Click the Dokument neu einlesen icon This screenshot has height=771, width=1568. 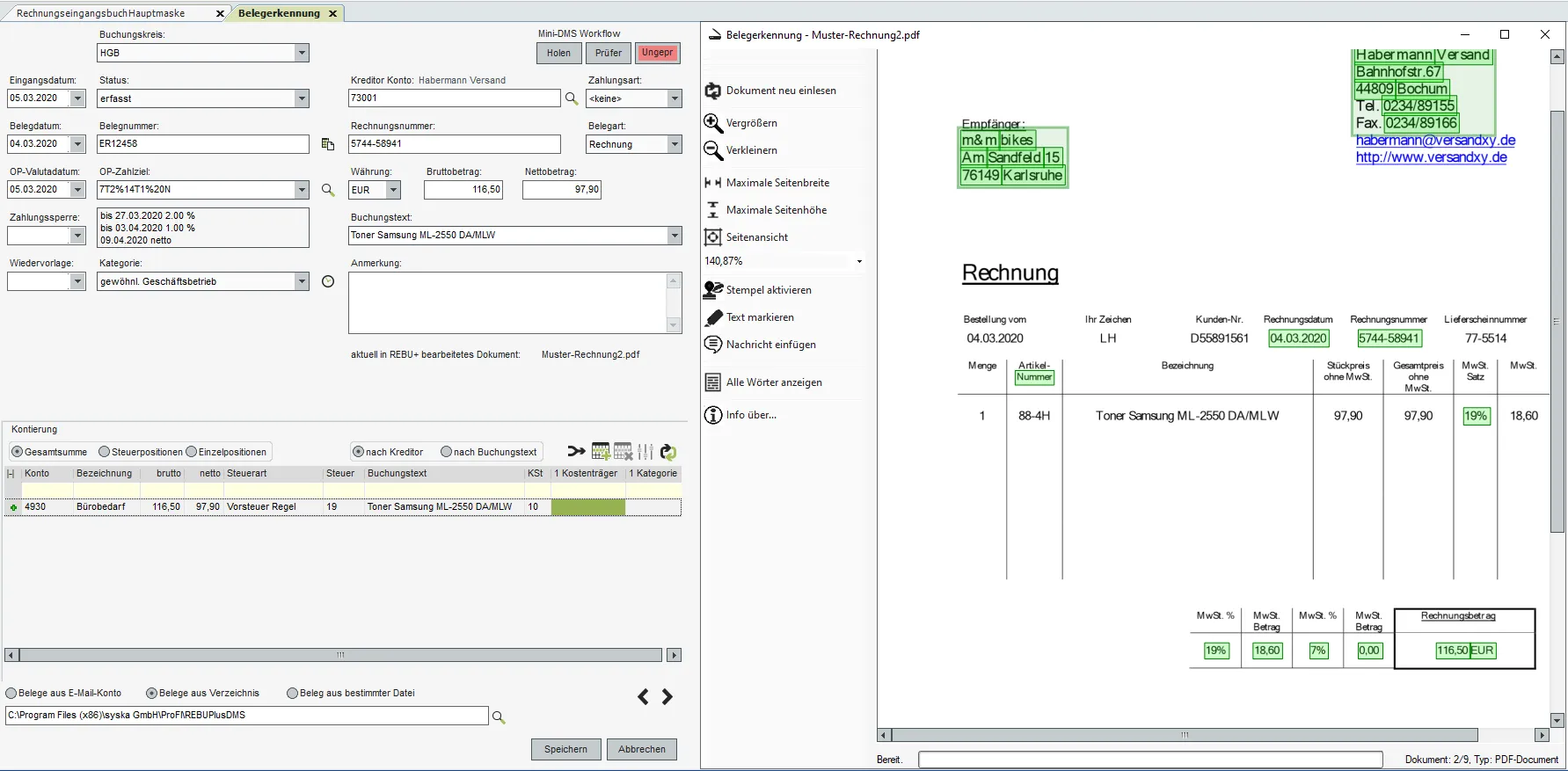coord(713,91)
